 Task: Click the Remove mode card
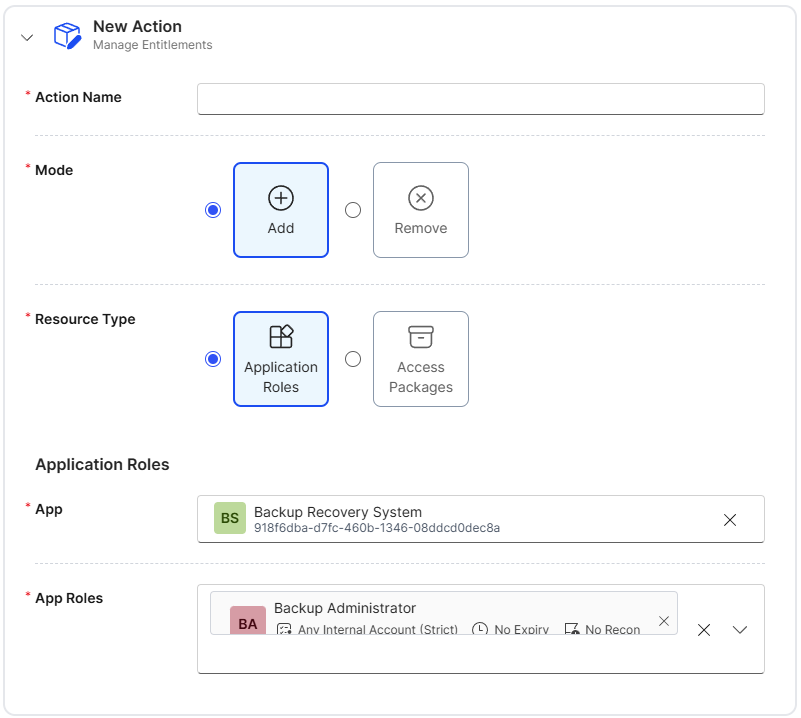pos(421,210)
